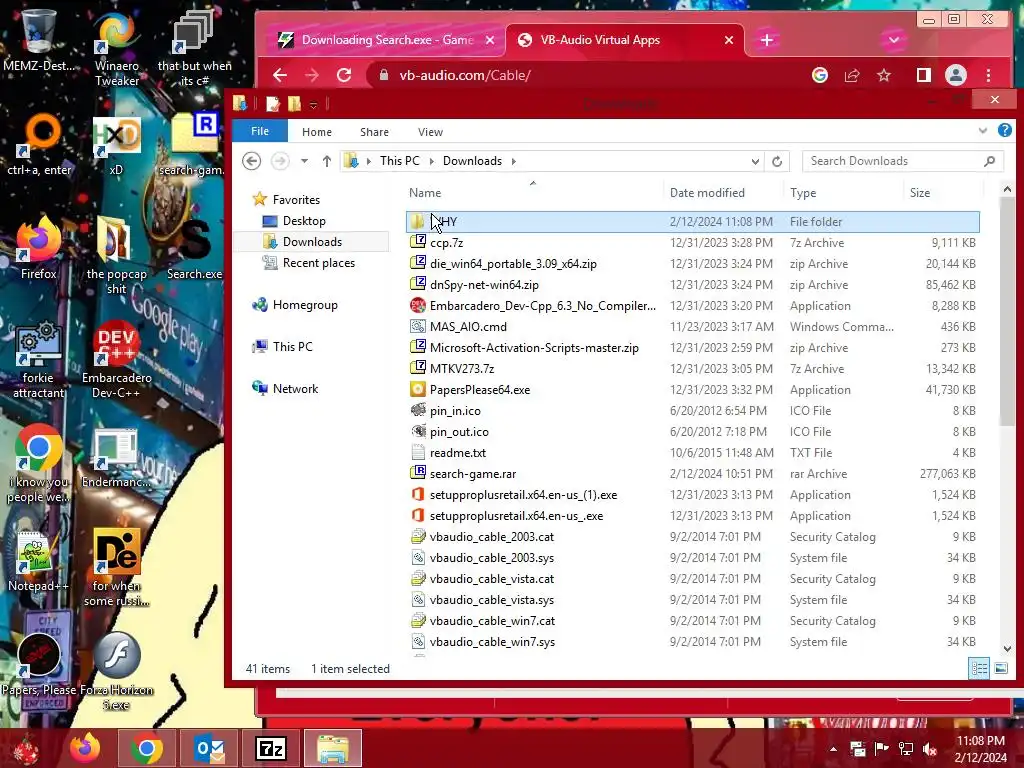This screenshot has height=768, width=1024.
Task: Go back in the Chrome window
Action: point(280,75)
